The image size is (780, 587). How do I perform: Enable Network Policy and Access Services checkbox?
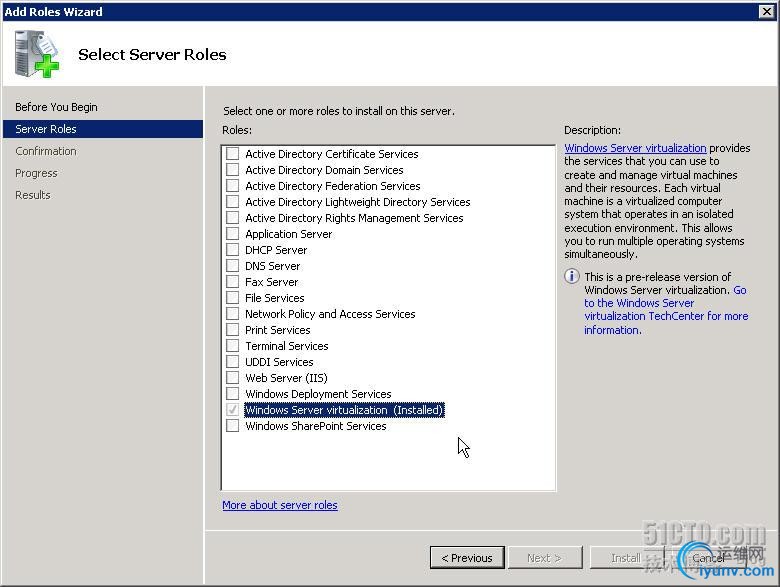coord(232,313)
